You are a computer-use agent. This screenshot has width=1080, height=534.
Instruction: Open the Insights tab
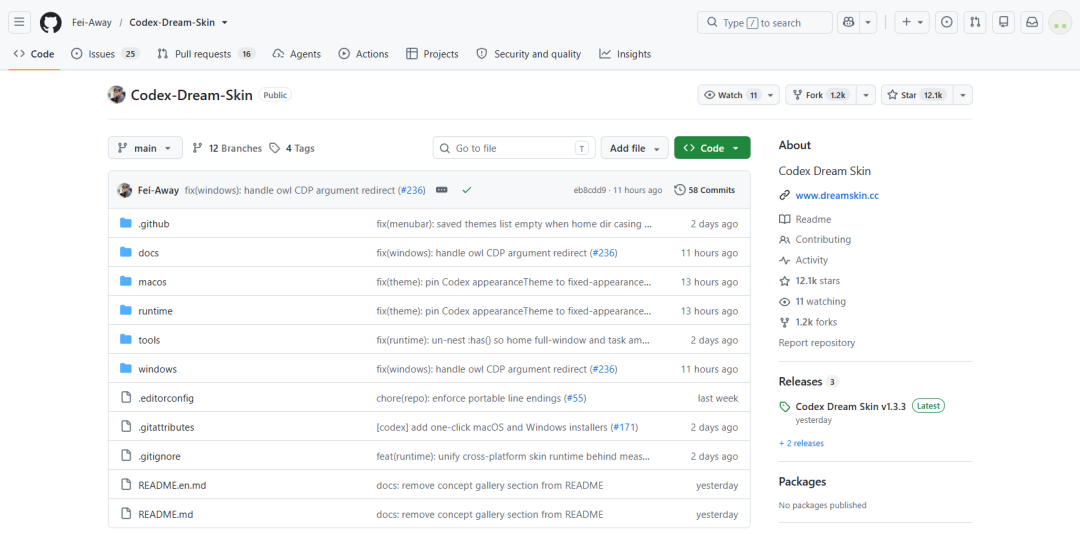point(625,54)
